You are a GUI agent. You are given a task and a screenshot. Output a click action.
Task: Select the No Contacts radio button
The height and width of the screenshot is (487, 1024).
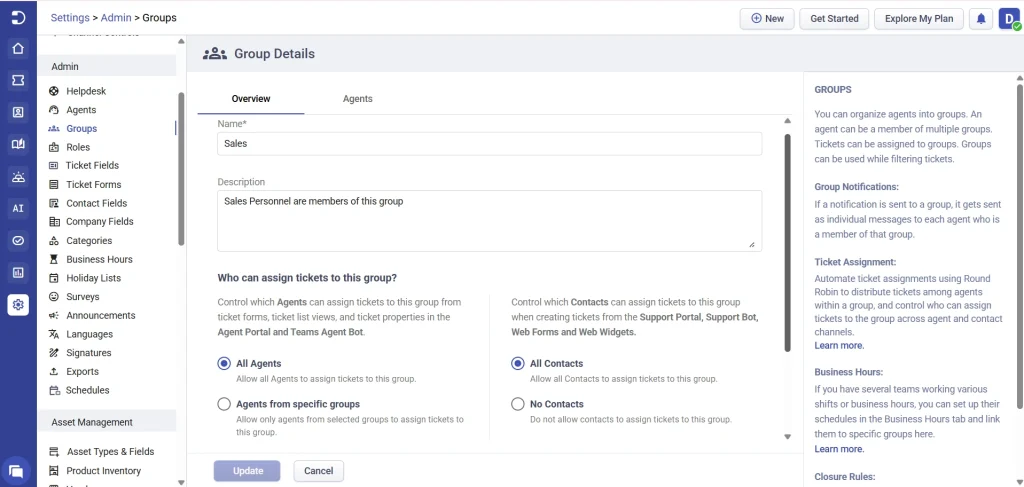click(x=518, y=404)
